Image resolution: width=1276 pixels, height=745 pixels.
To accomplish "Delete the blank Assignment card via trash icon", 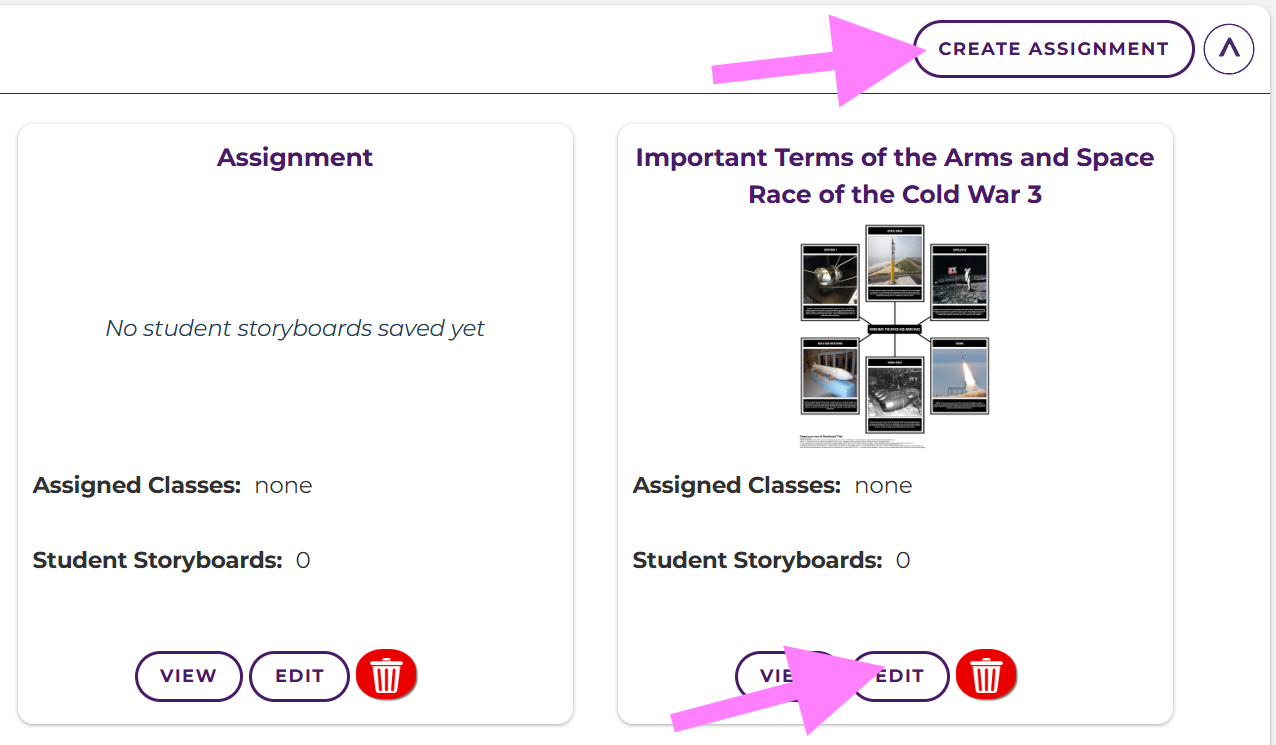I will 386,676.
